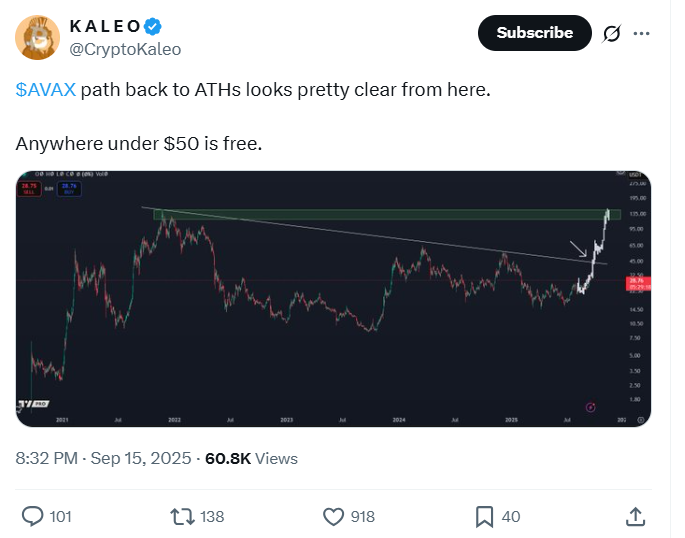Open the Grok explain icon beside Subscribe
The width and height of the screenshot is (685, 538).
click(613, 34)
